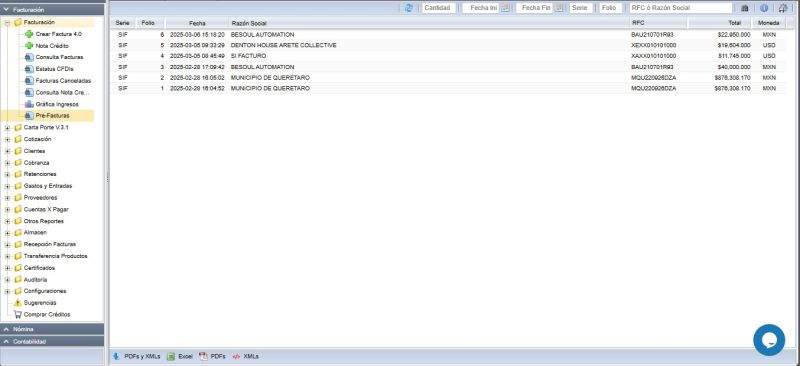Select the DENTON HOUSE ARETE COLLECTIVE row

click(x=449, y=45)
